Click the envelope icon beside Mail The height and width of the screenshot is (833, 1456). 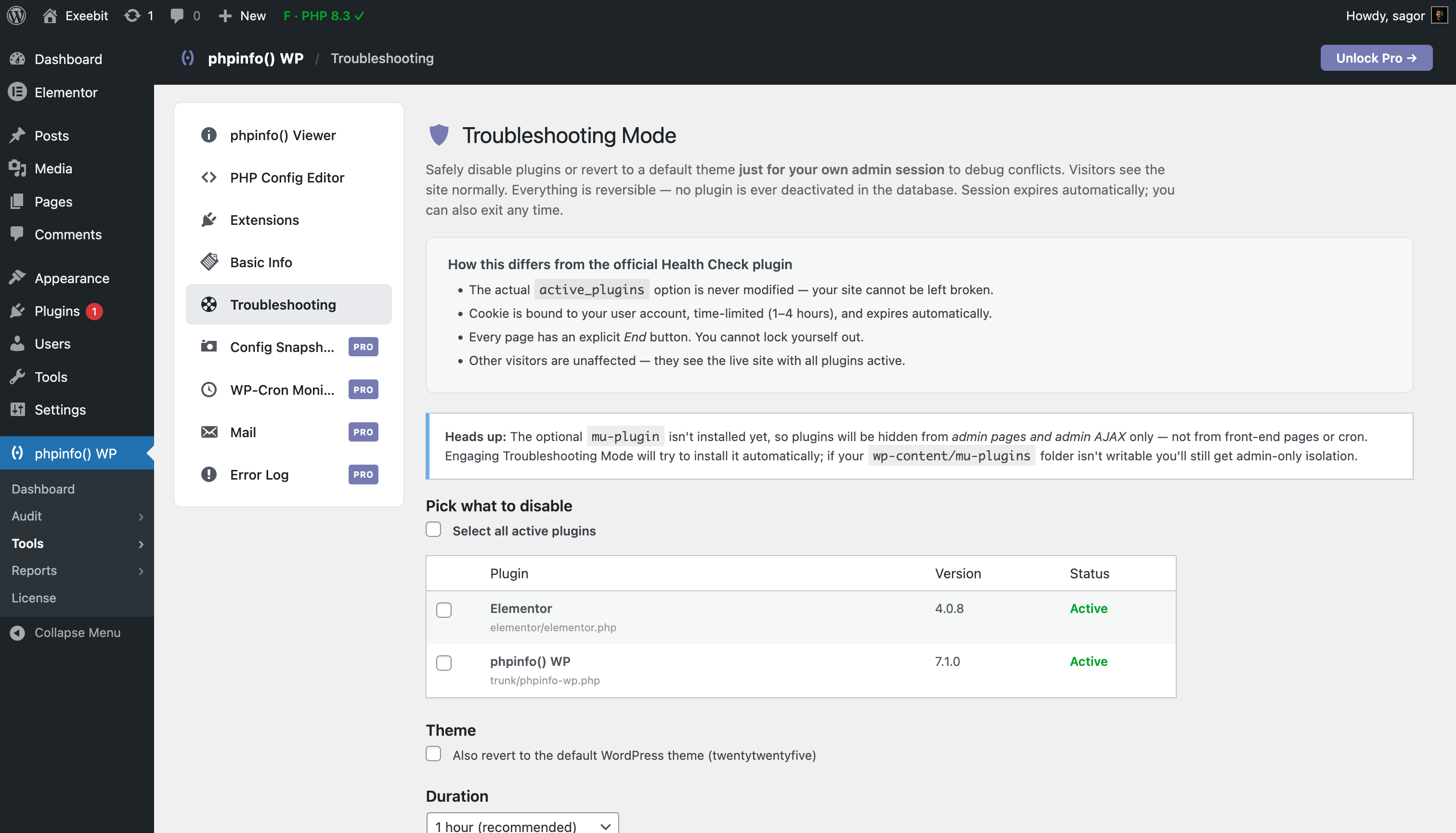209,432
